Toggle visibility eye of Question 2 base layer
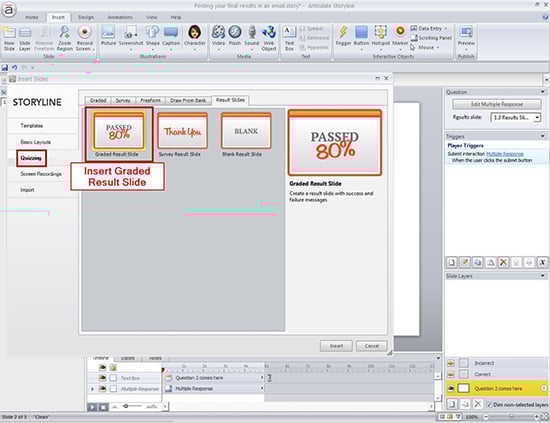 pos(451,388)
